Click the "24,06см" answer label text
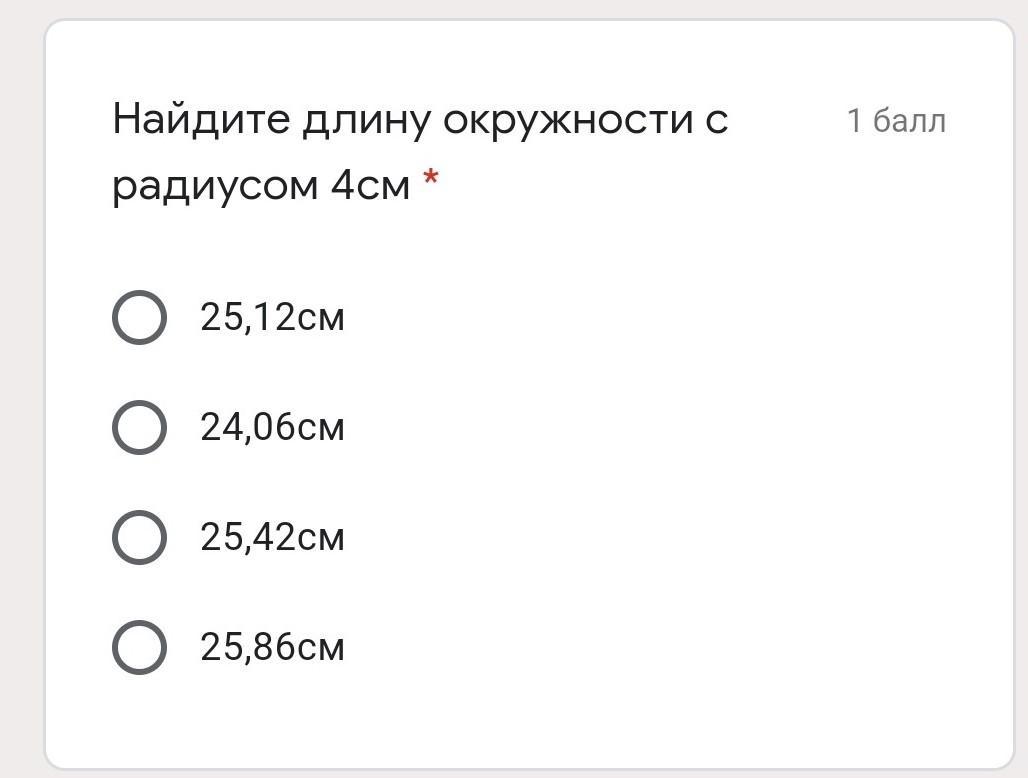This screenshot has width=1028, height=778. click(x=272, y=427)
